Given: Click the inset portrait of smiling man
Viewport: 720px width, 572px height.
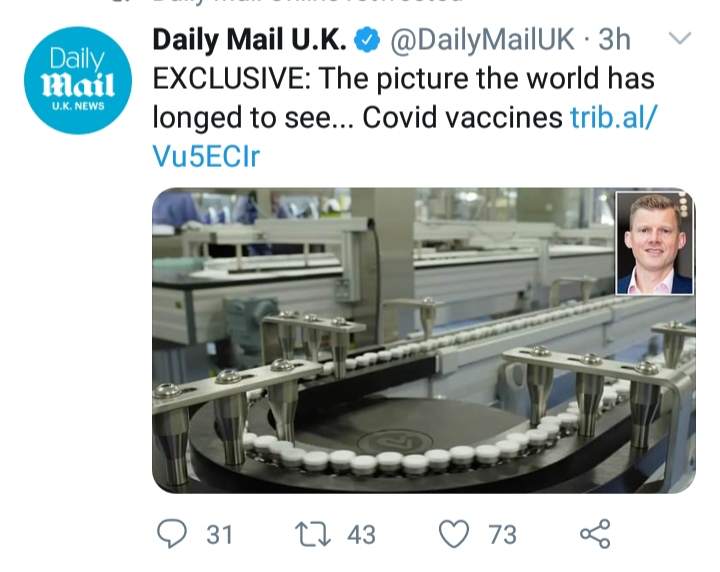Looking at the screenshot, I should pyautogui.click(x=654, y=243).
